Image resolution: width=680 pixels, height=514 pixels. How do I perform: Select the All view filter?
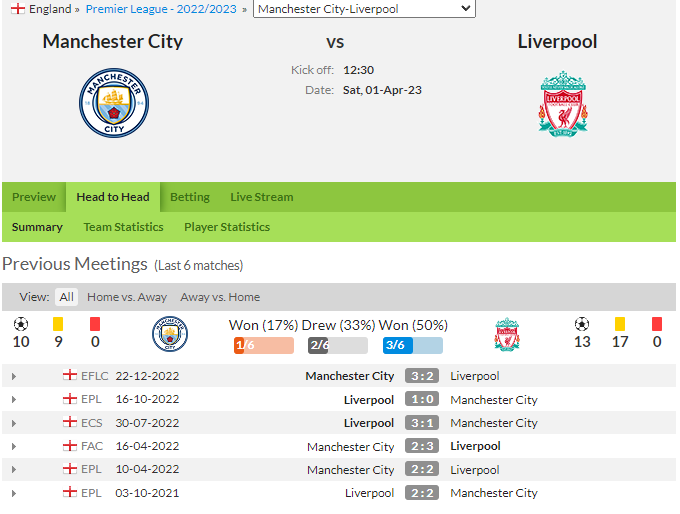[66, 297]
